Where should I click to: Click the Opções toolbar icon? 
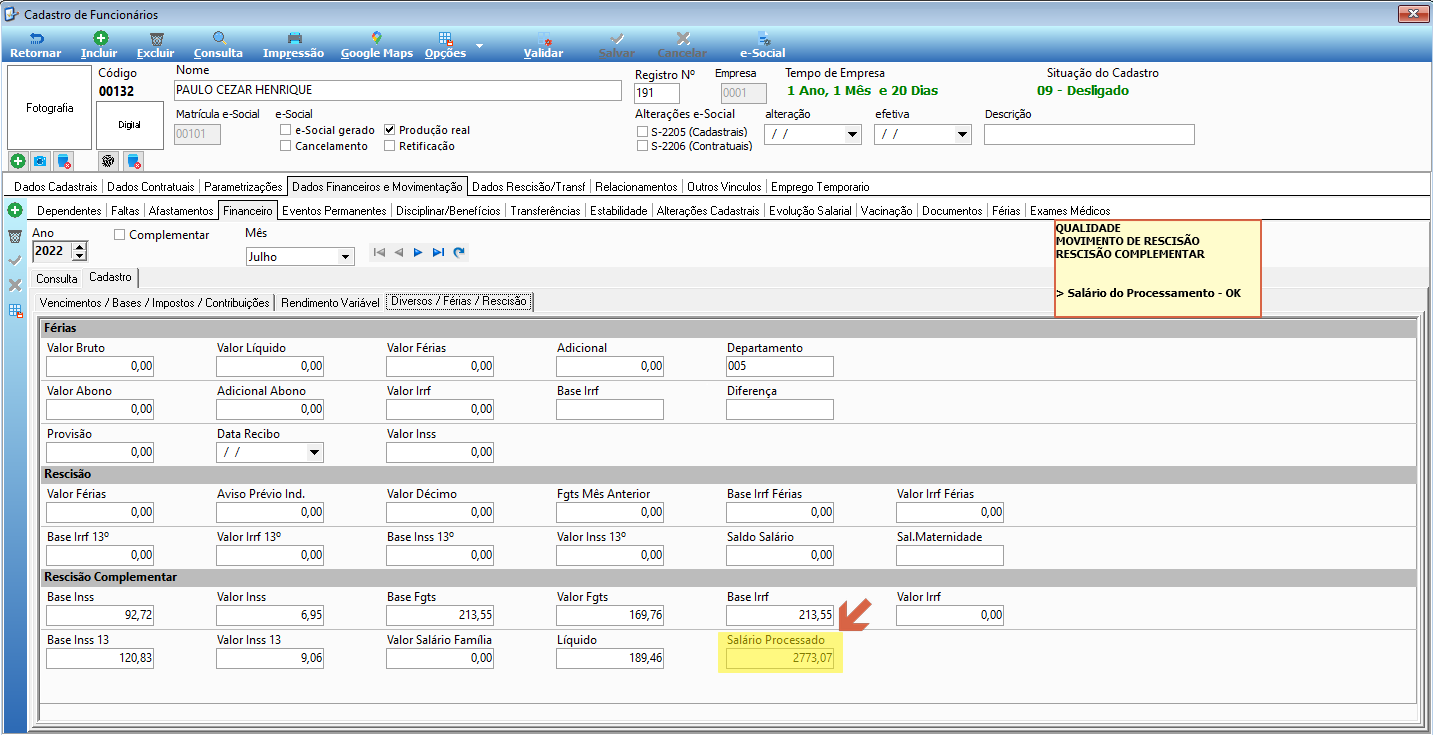[x=445, y=38]
